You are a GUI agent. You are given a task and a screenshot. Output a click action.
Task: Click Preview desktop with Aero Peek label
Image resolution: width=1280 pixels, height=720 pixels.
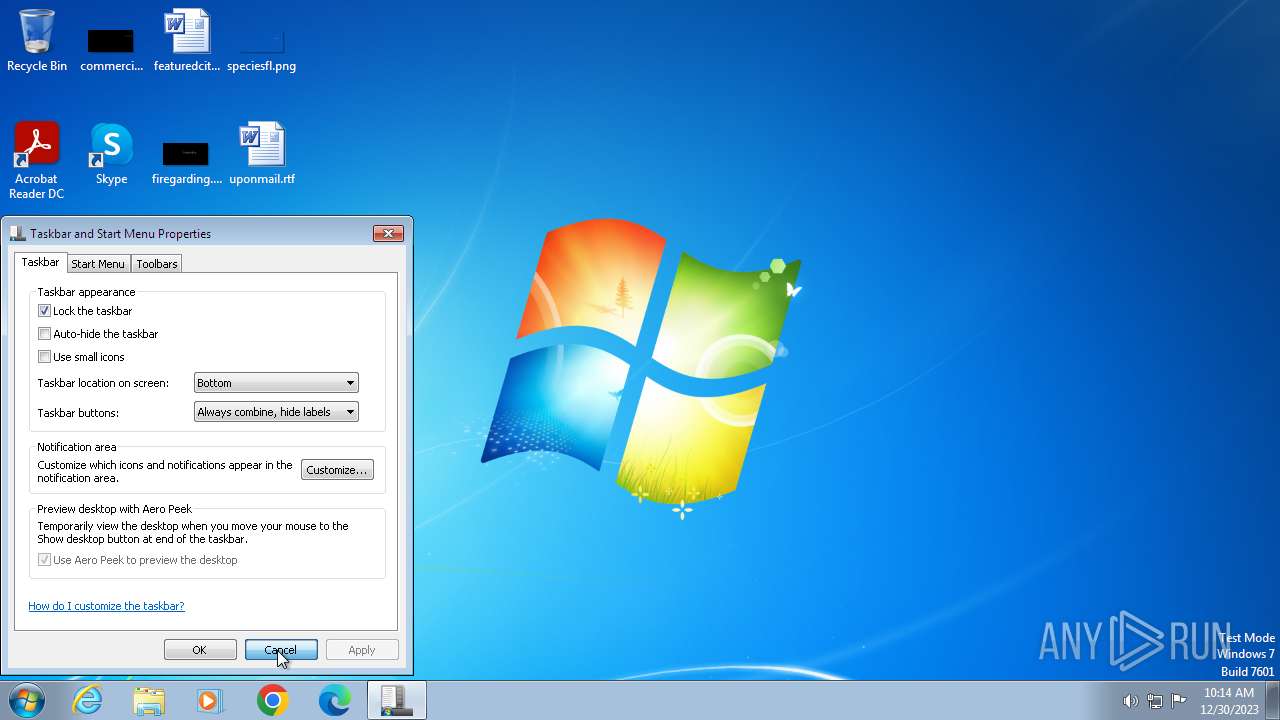pos(114,509)
